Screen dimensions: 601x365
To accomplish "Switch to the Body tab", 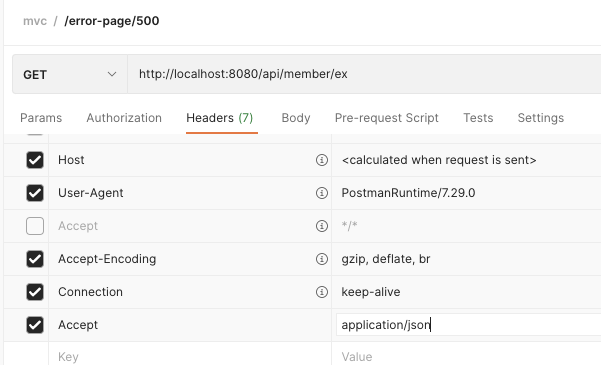I will pyautogui.click(x=296, y=118).
